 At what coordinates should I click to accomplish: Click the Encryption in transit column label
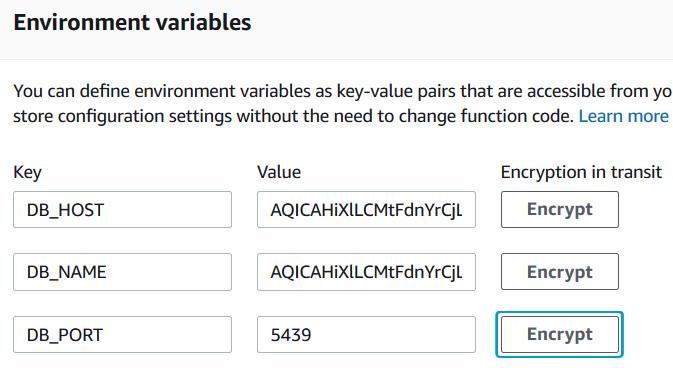(x=581, y=172)
